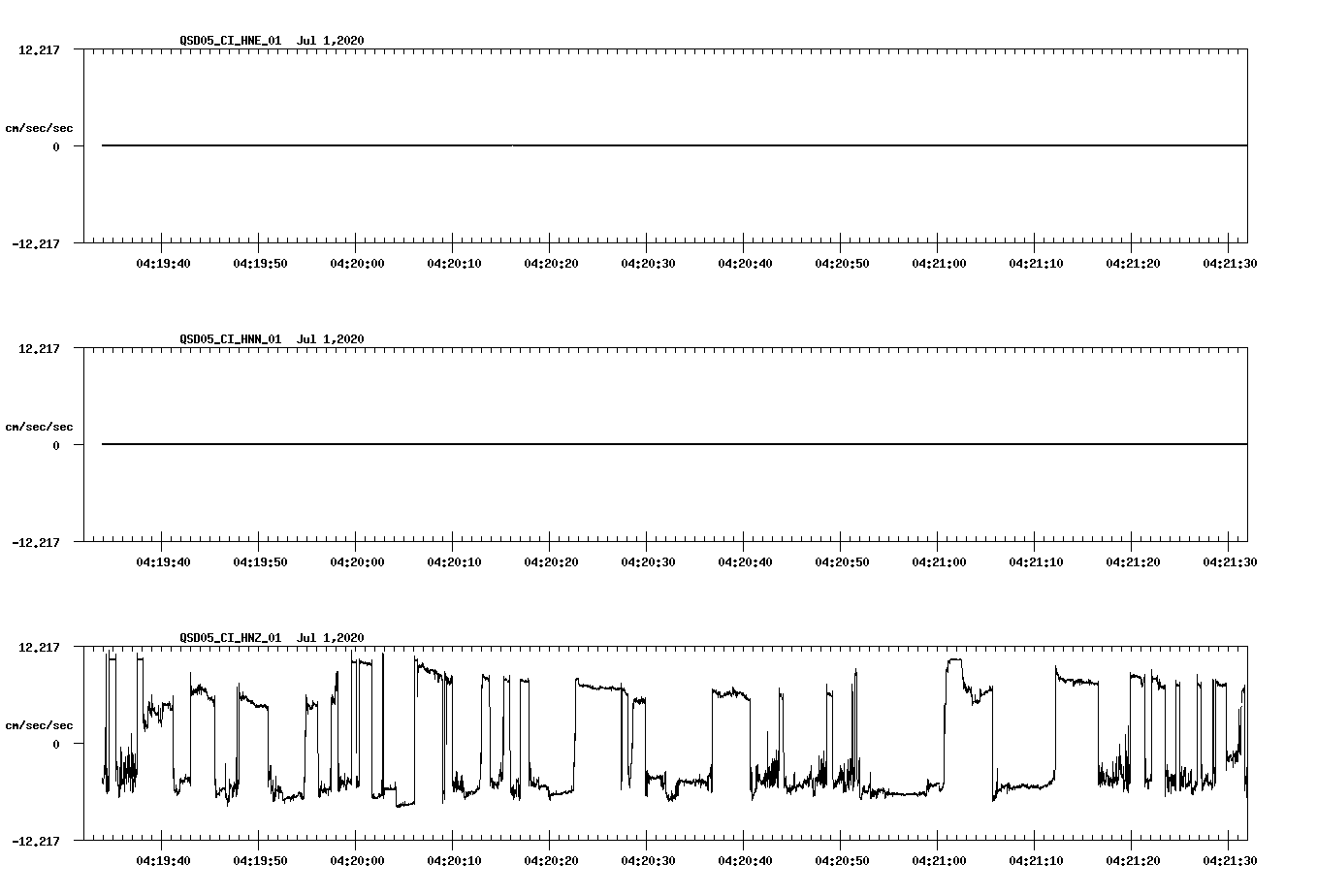Viewport: 1317px width, 896px height.
Task: Click the flat trace in the HNN plot
Action: [x=674, y=444]
